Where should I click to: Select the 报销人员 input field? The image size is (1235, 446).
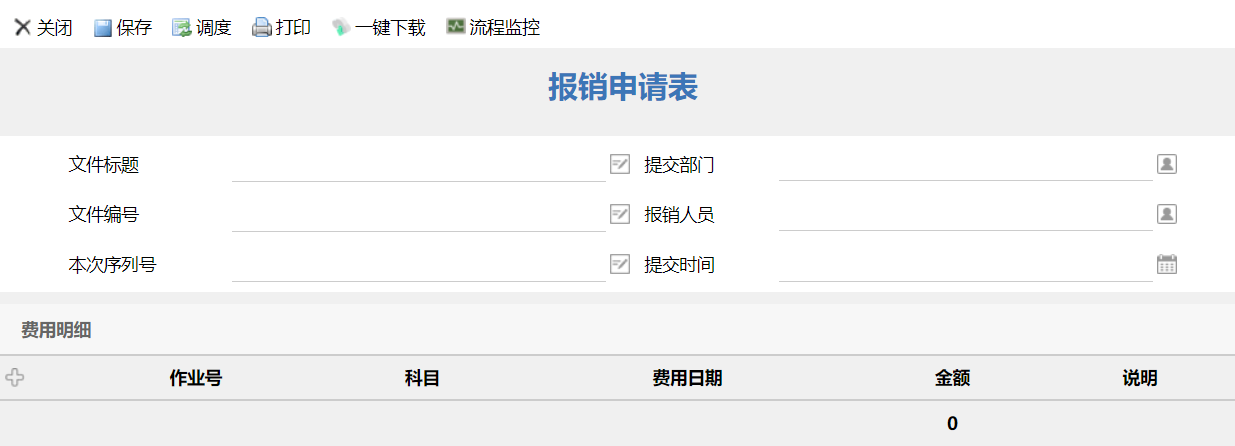click(x=965, y=215)
